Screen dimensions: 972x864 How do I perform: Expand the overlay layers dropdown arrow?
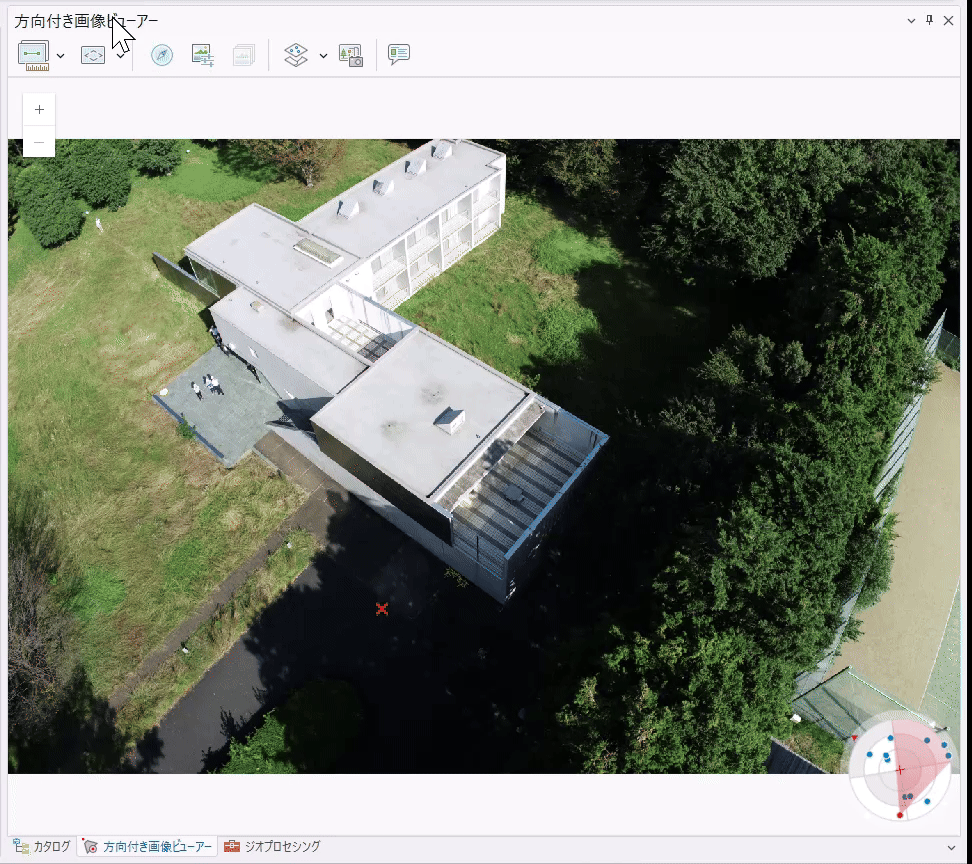click(323, 56)
